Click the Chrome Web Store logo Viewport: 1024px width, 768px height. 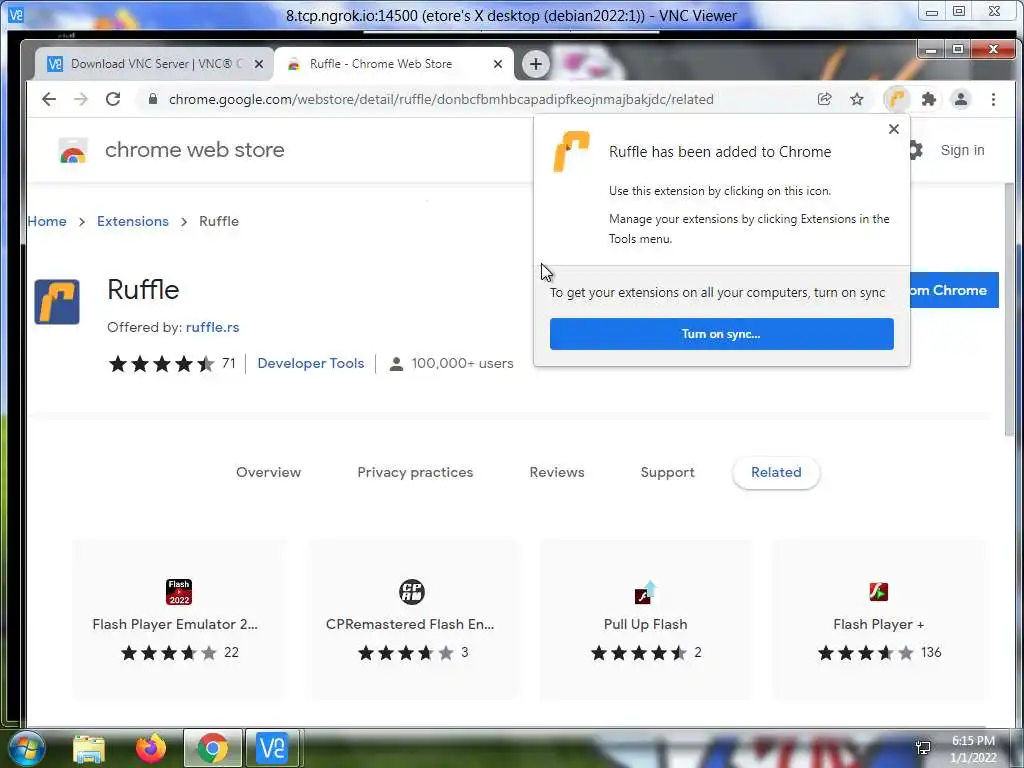(73, 150)
